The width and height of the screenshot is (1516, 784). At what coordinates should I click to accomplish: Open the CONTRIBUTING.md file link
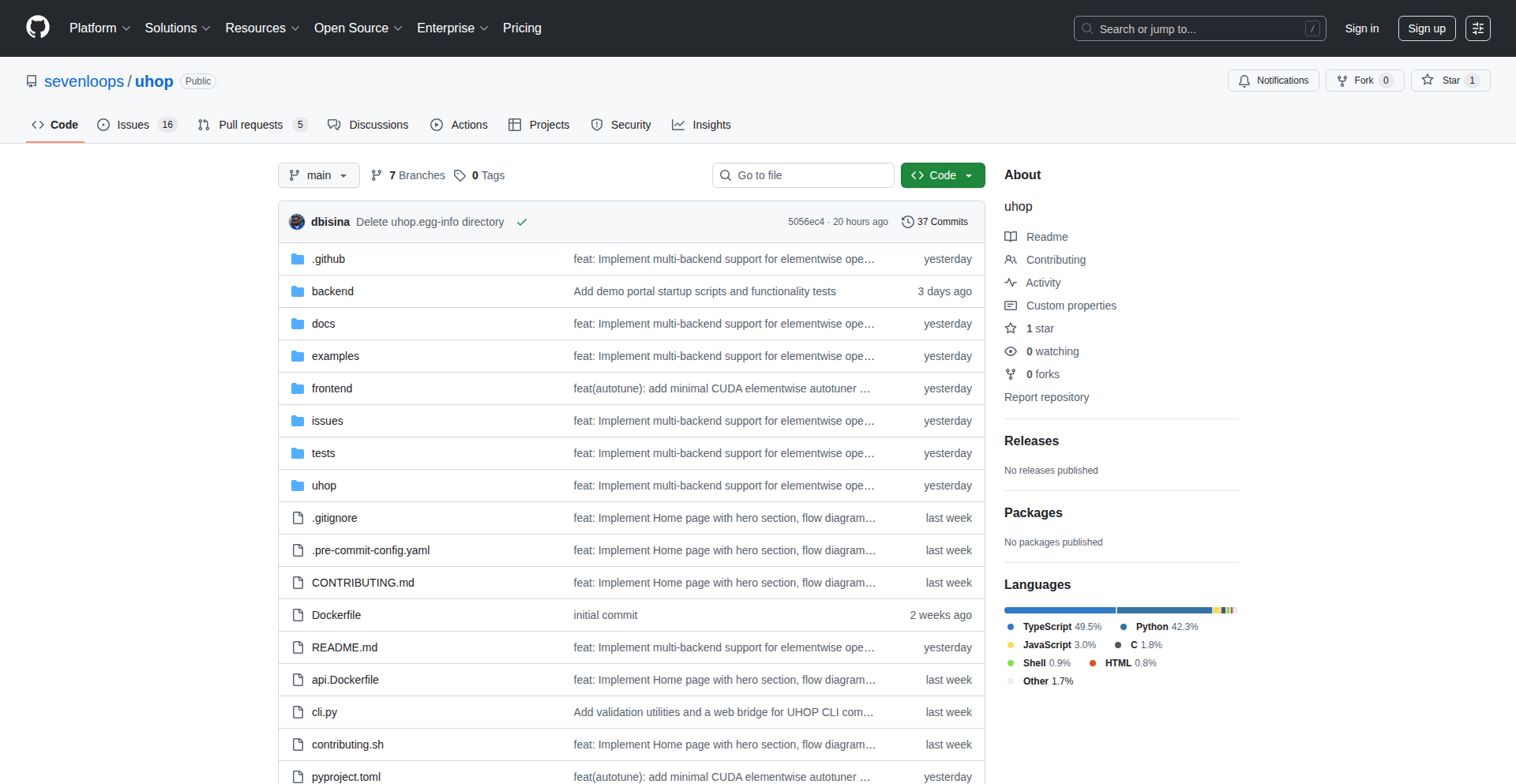tap(362, 583)
